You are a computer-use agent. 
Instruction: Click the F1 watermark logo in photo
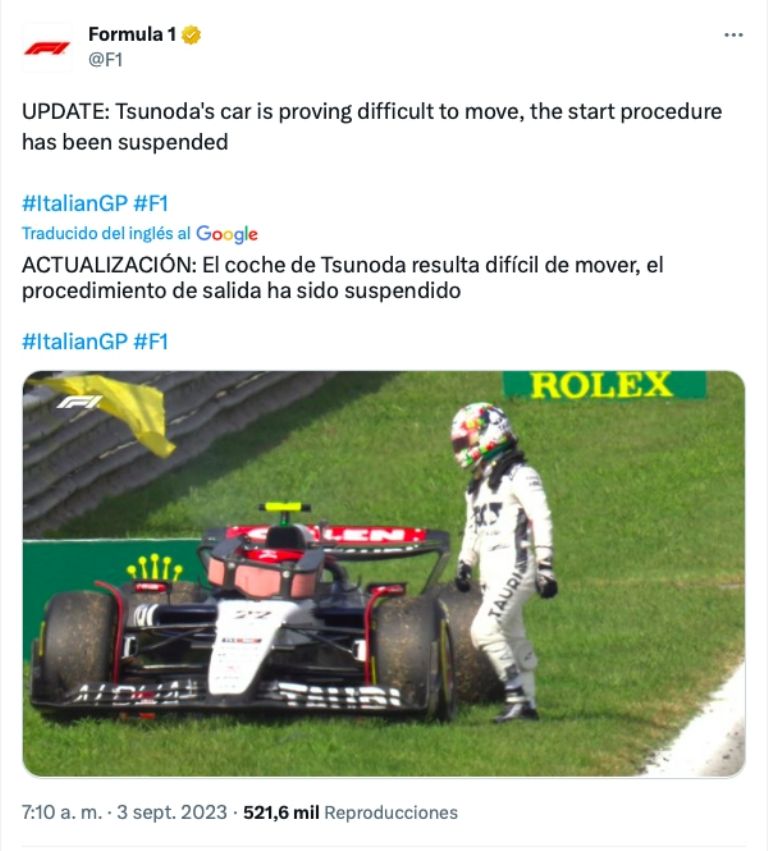coord(79,402)
